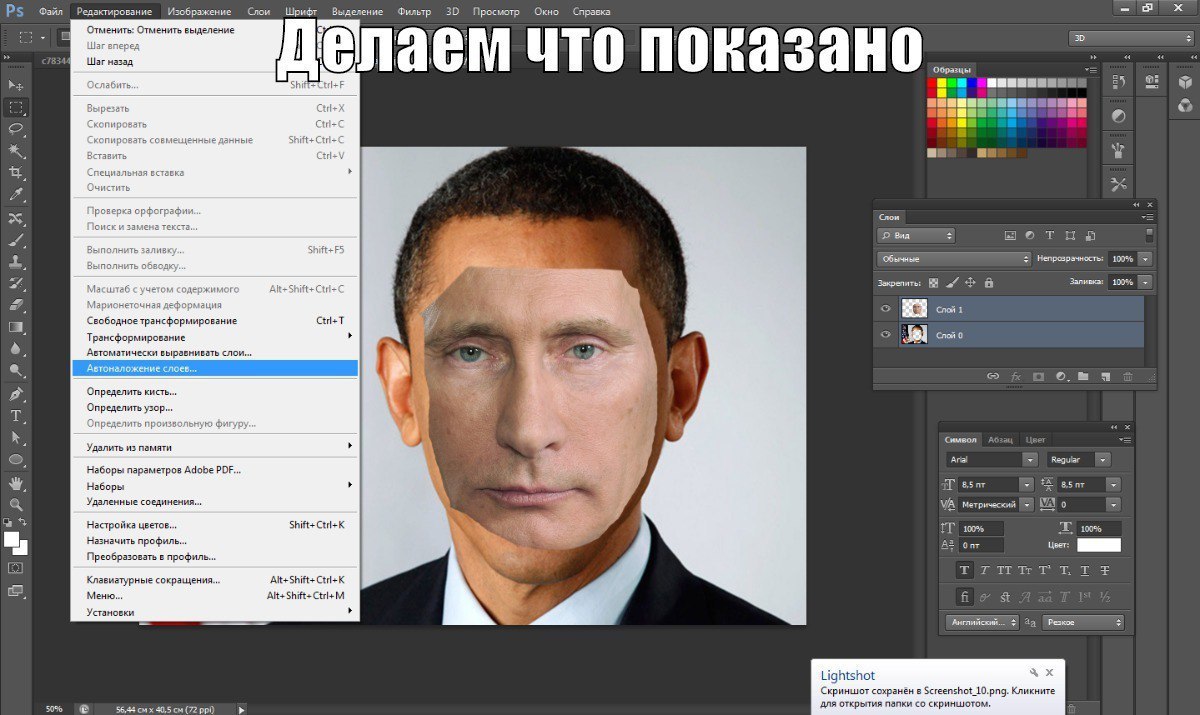The image size is (1200, 715).
Task: Choose Автоналожение слоев menu item
Action: pyautogui.click(x=214, y=368)
